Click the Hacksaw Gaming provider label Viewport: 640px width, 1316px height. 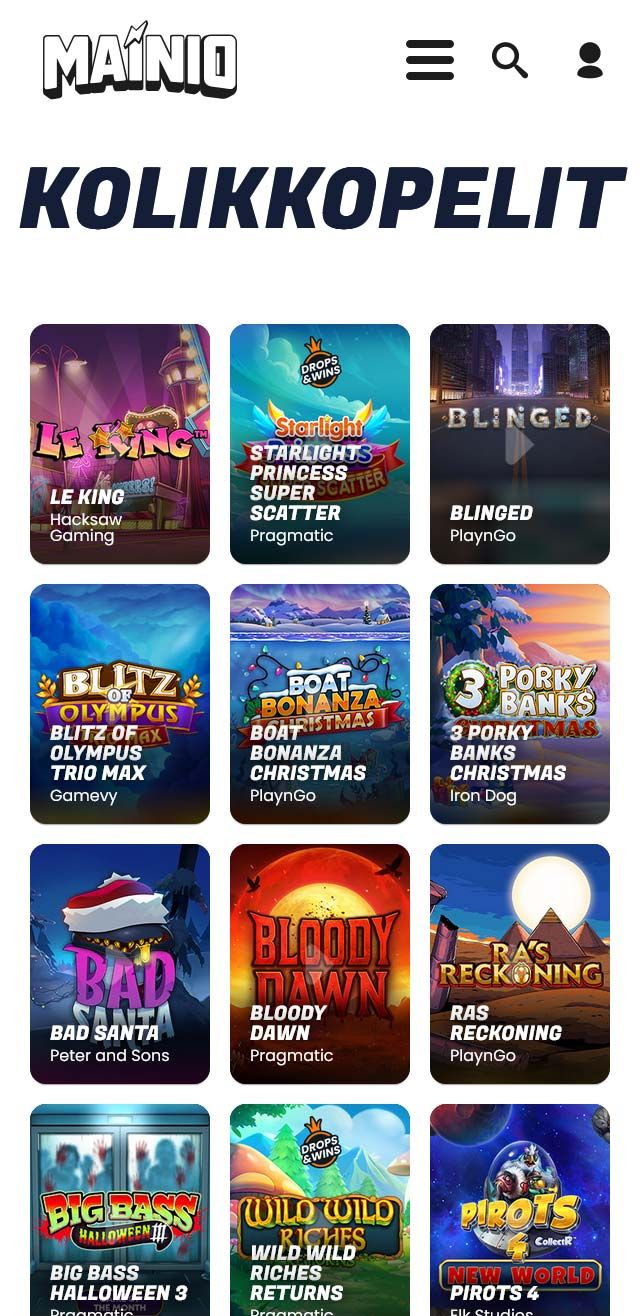[86, 528]
